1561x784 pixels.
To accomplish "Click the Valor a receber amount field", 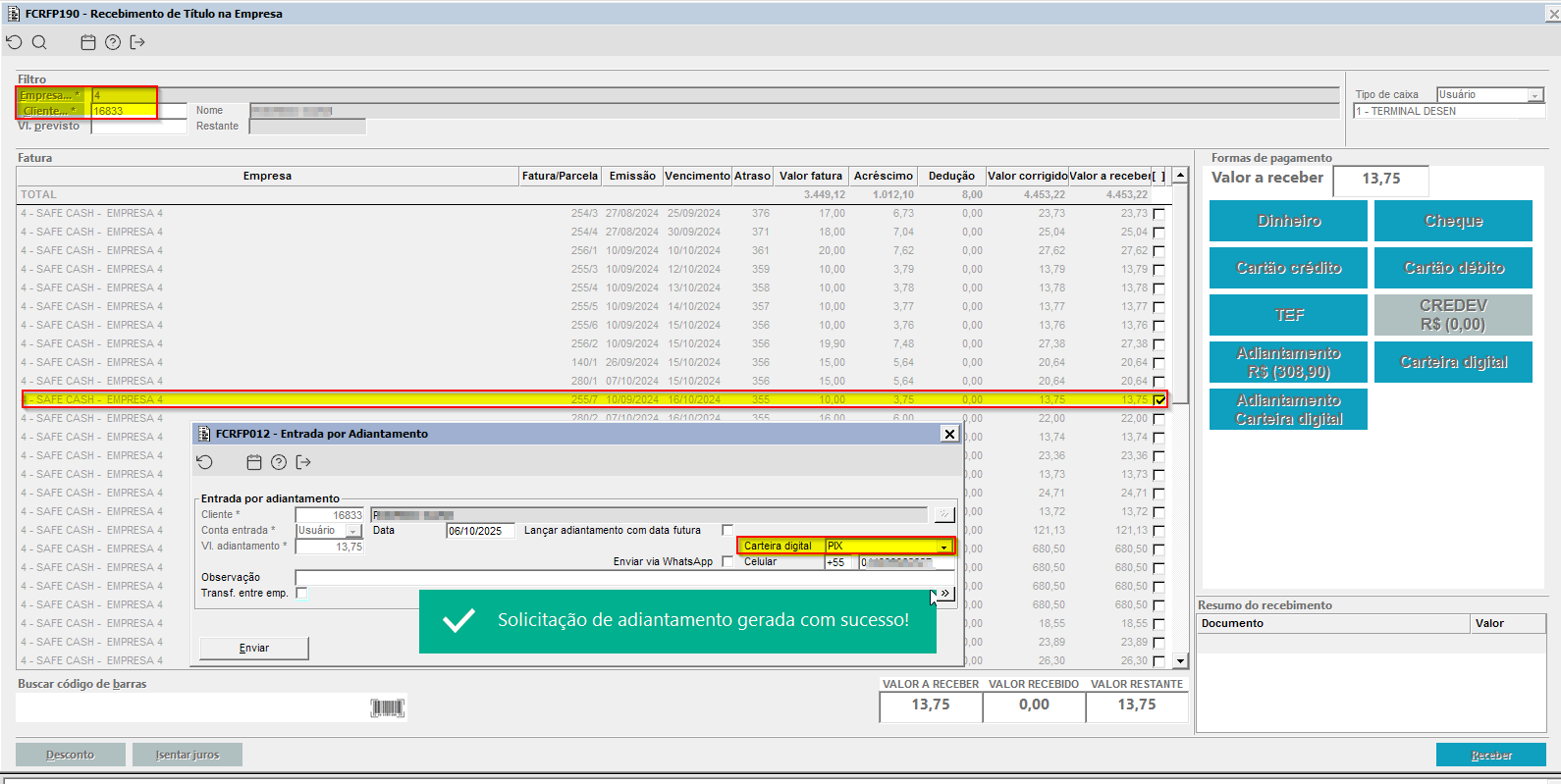I will tap(1380, 180).
